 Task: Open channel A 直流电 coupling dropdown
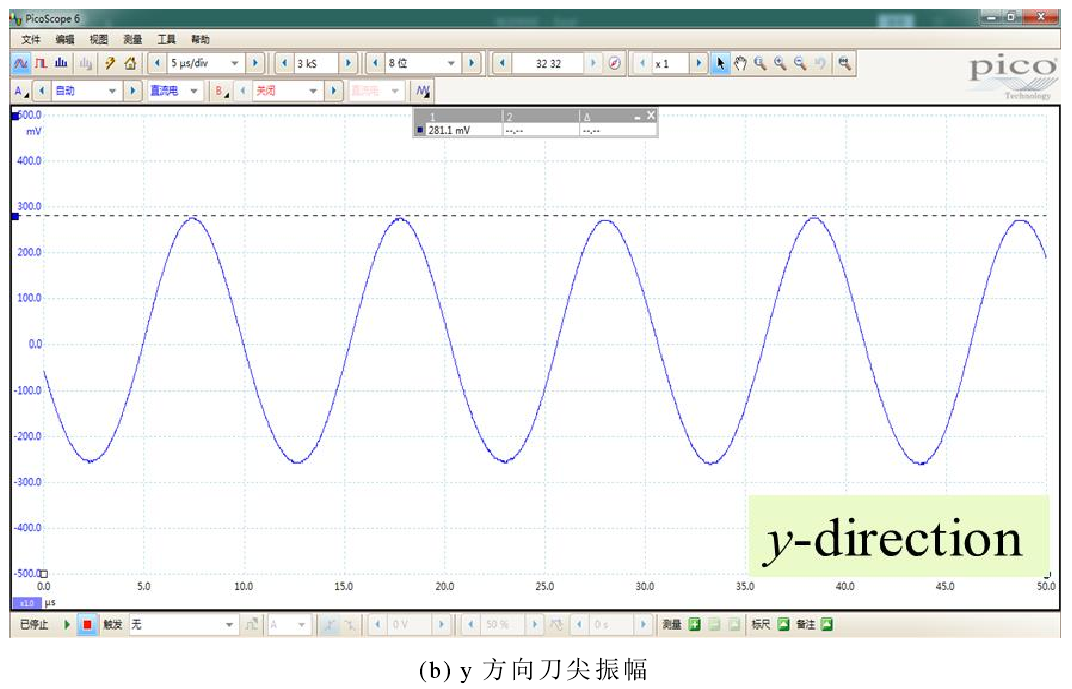tap(194, 91)
